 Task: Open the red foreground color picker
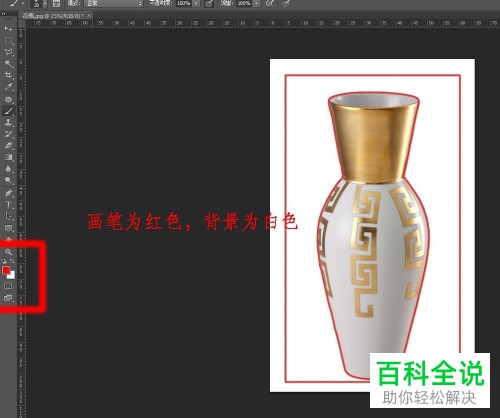(x=6, y=270)
